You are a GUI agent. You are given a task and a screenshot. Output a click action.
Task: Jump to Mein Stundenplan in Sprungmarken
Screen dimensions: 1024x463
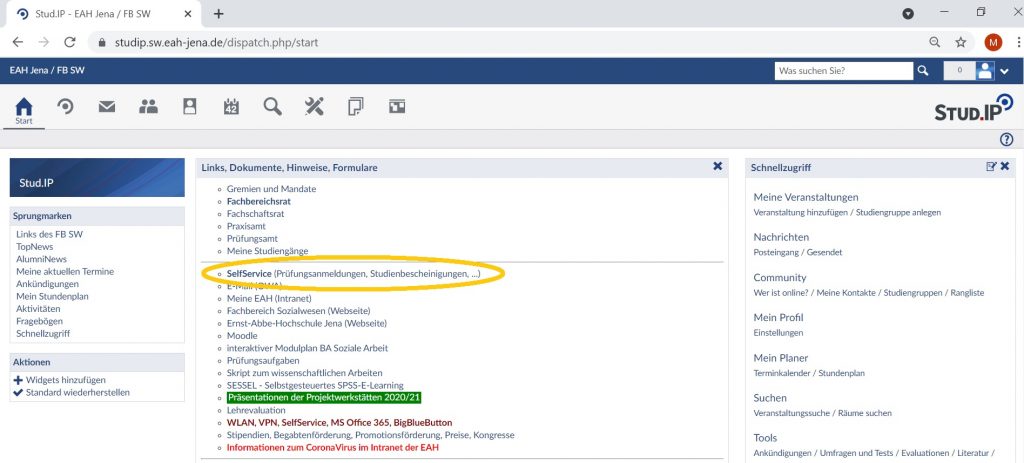pyautogui.click(x=54, y=296)
